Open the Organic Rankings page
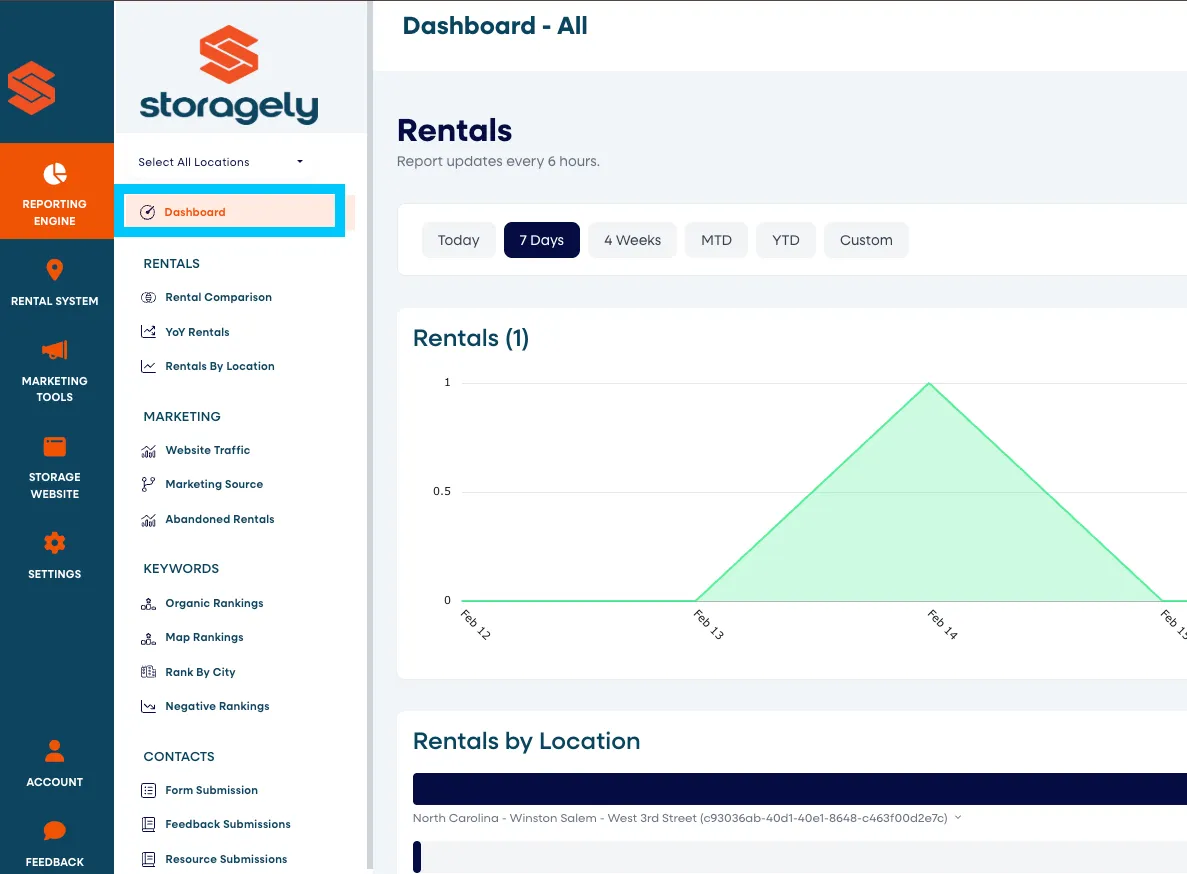Image resolution: width=1187 pixels, height=874 pixels. pyautogui.click(x=214, y=603)
